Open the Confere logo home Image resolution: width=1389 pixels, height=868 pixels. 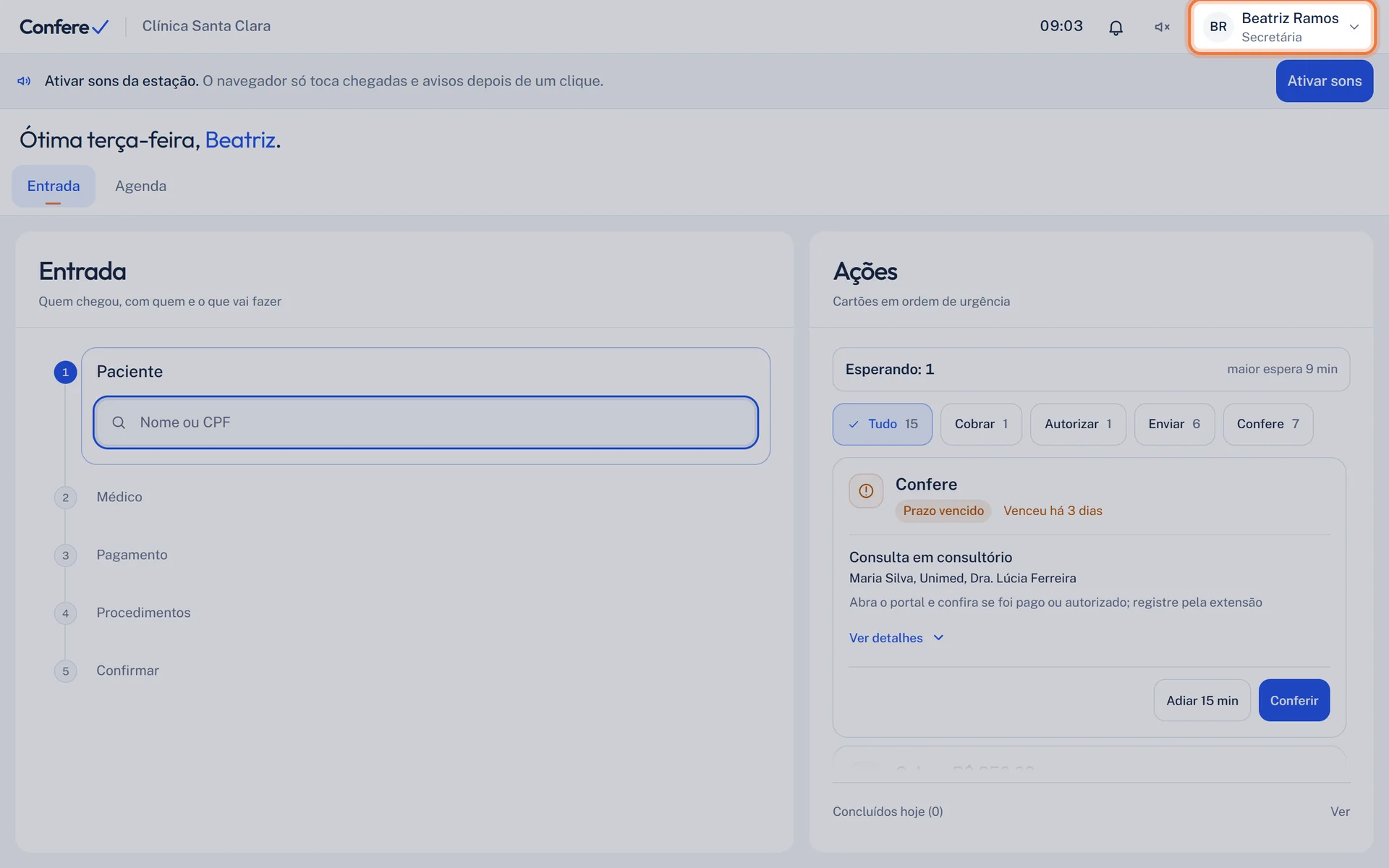[64, 27]
